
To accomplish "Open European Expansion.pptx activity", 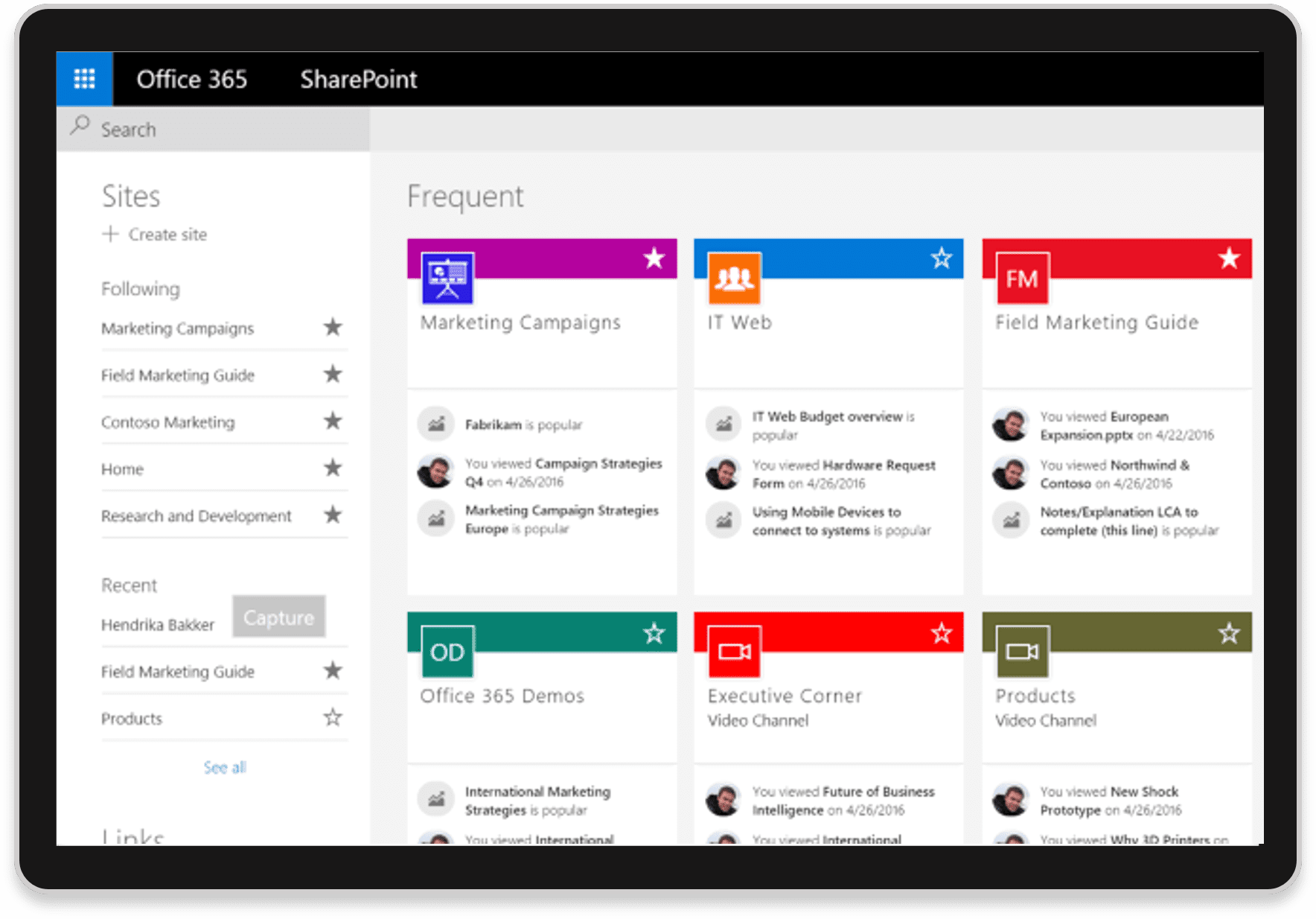I will coord(1127,425).
